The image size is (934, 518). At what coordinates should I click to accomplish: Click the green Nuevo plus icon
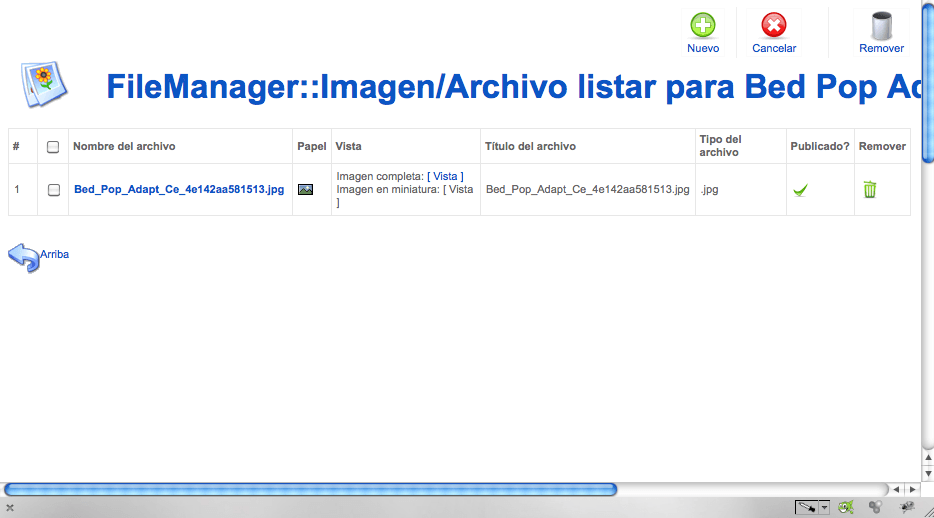click(703, 26)
